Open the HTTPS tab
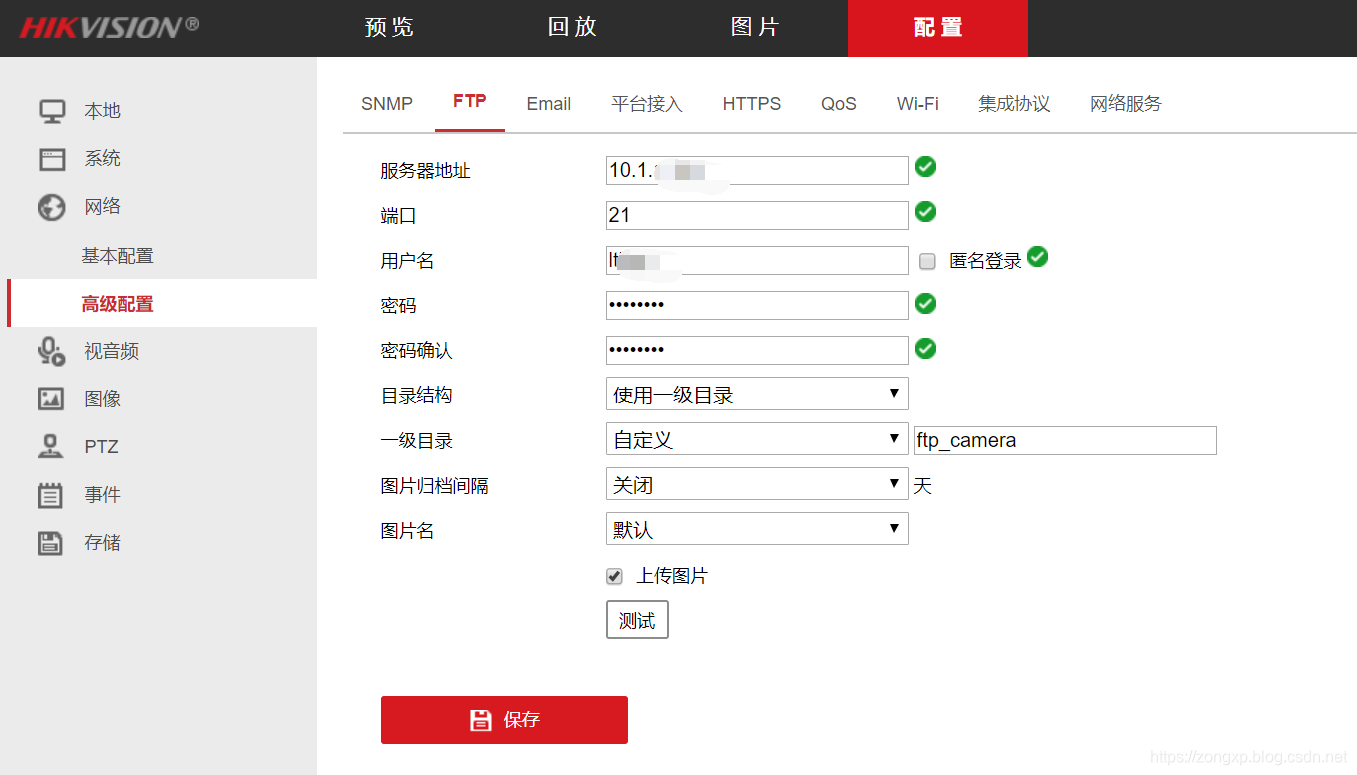 (752, 104)
